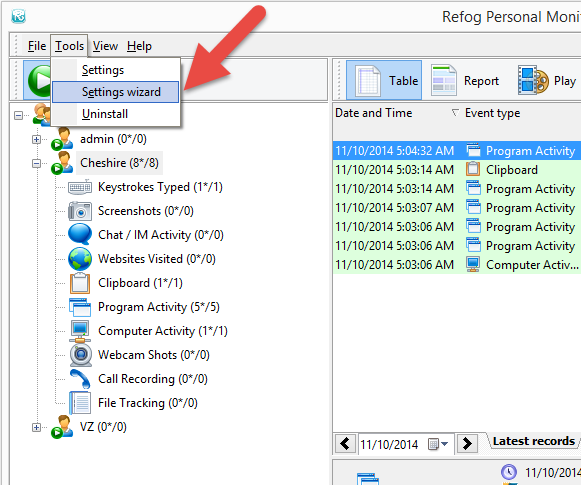
Task: Open Computer Activity (1*/1) log
Action: (163, 331)
